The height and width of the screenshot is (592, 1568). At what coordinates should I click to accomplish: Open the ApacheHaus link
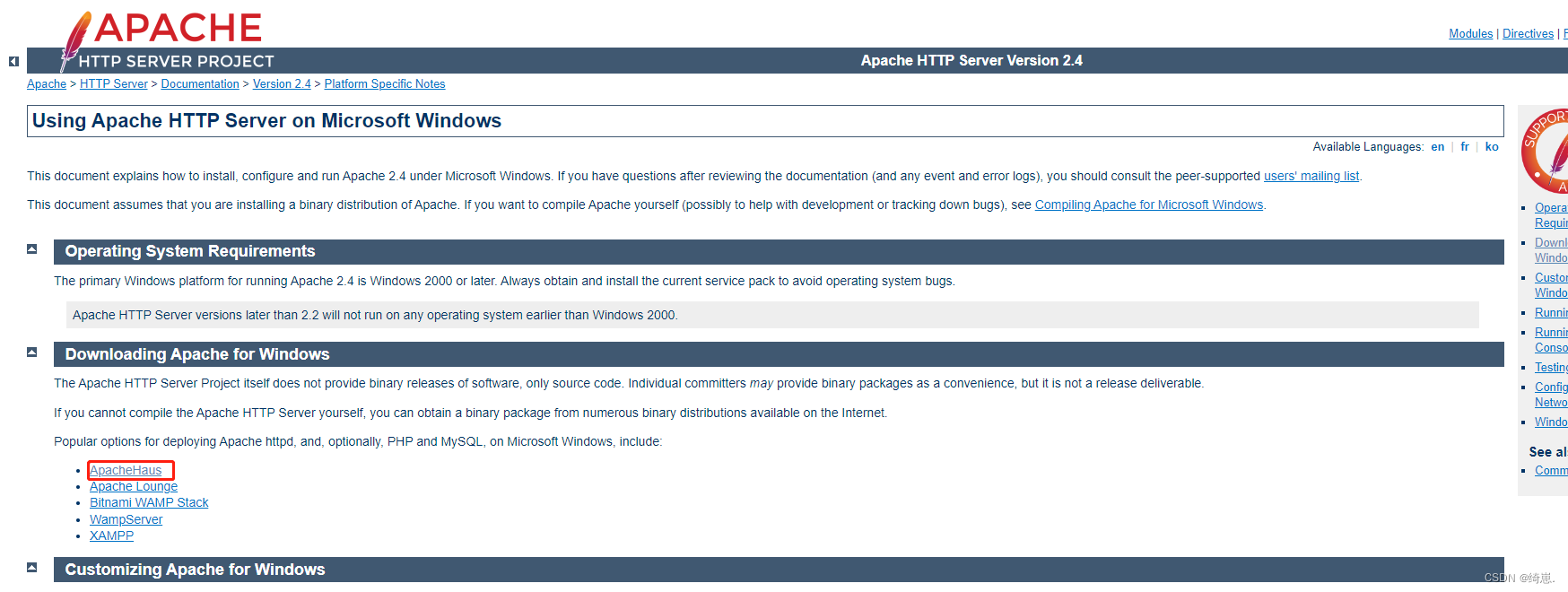[126, 470]
